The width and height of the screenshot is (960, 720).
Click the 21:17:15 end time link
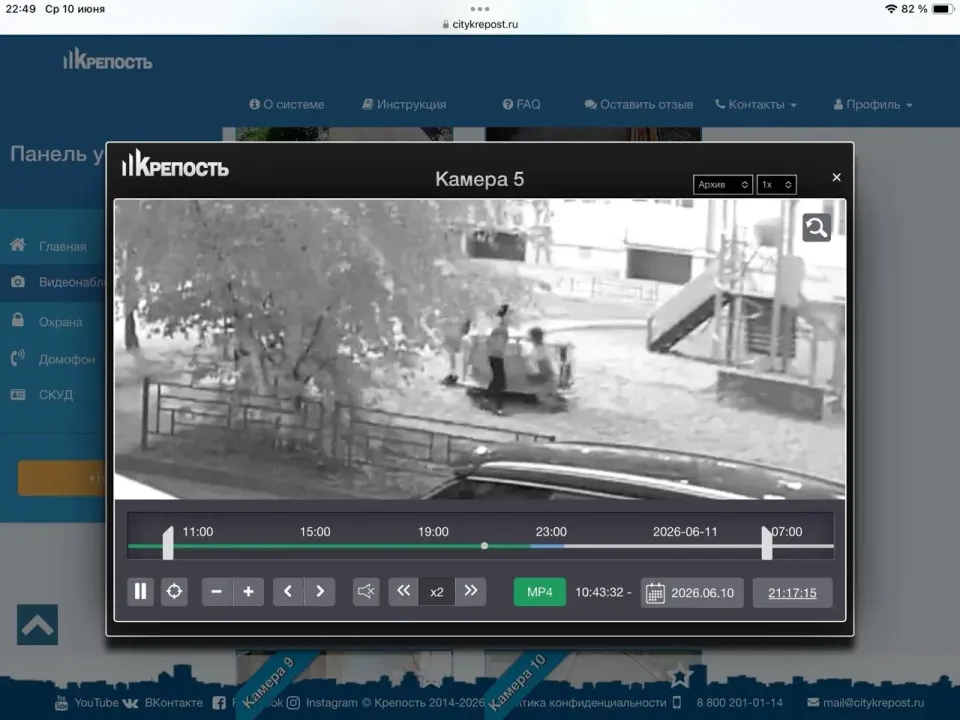coord(792,593)
